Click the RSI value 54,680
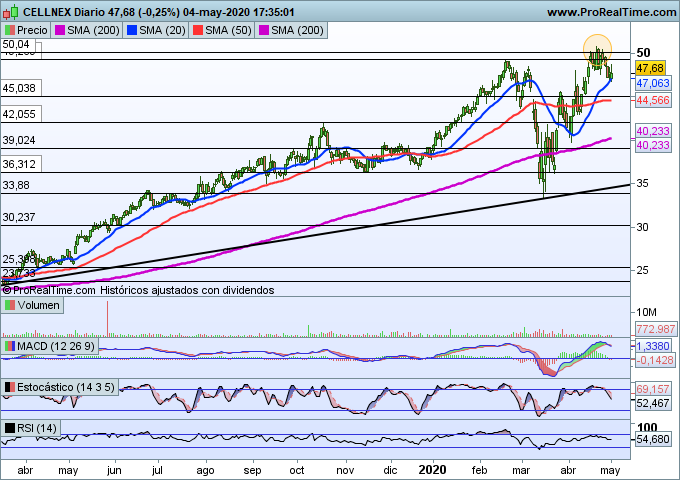 [653, 439]
